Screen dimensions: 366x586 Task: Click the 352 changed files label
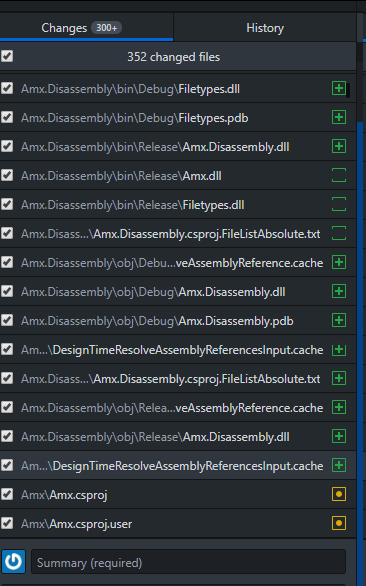click(x=173, y=57)
